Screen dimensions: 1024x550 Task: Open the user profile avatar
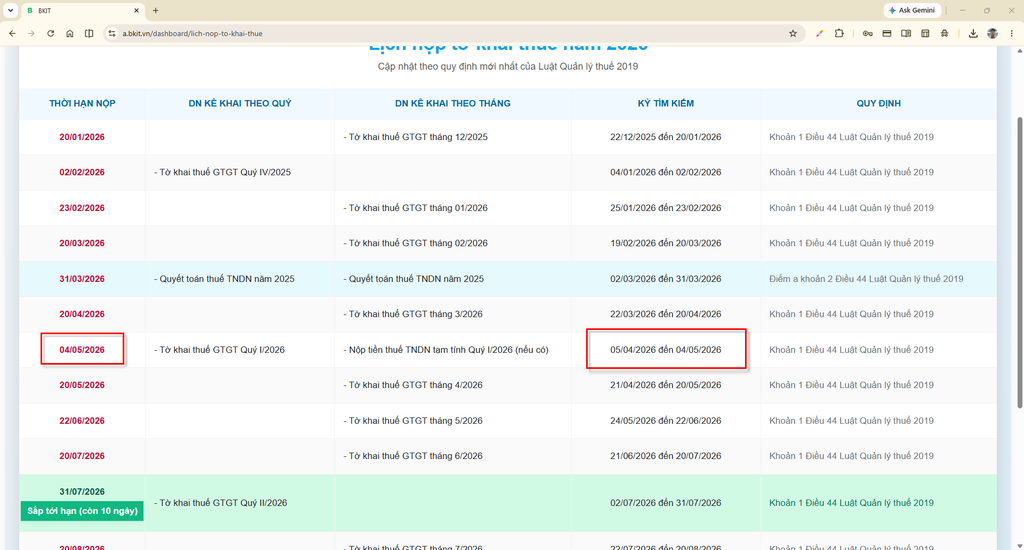pyautogui.click(x=993, y=33)
